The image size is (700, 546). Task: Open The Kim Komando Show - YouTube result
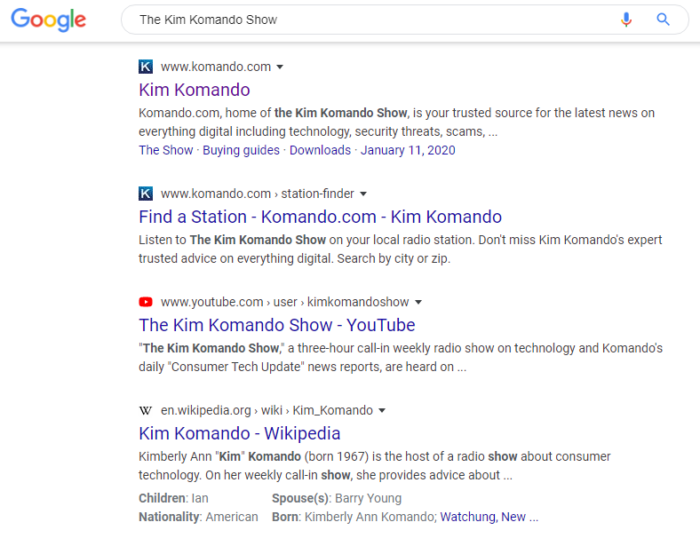click(277, 325)
